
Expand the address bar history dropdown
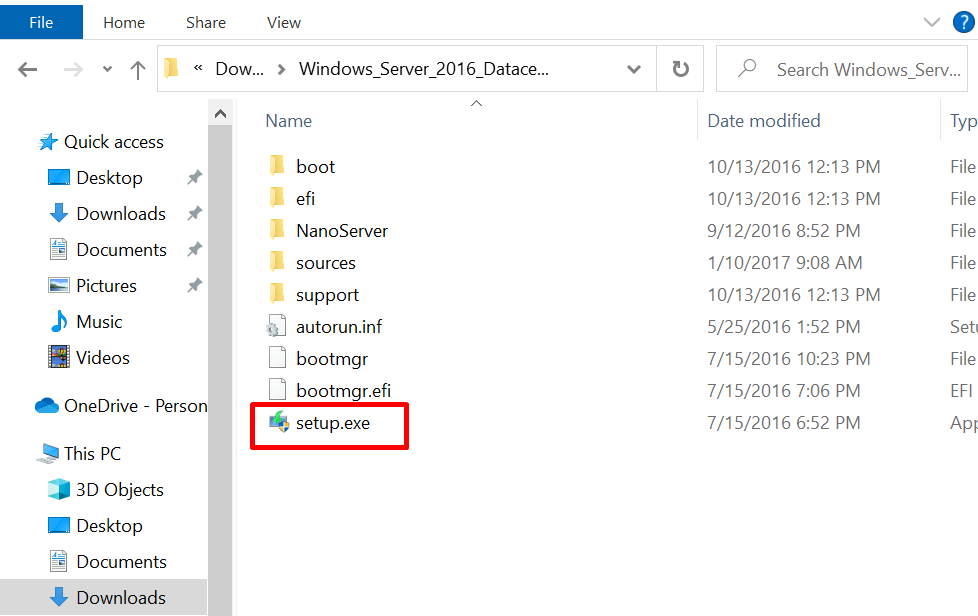(x=633, y=68)
